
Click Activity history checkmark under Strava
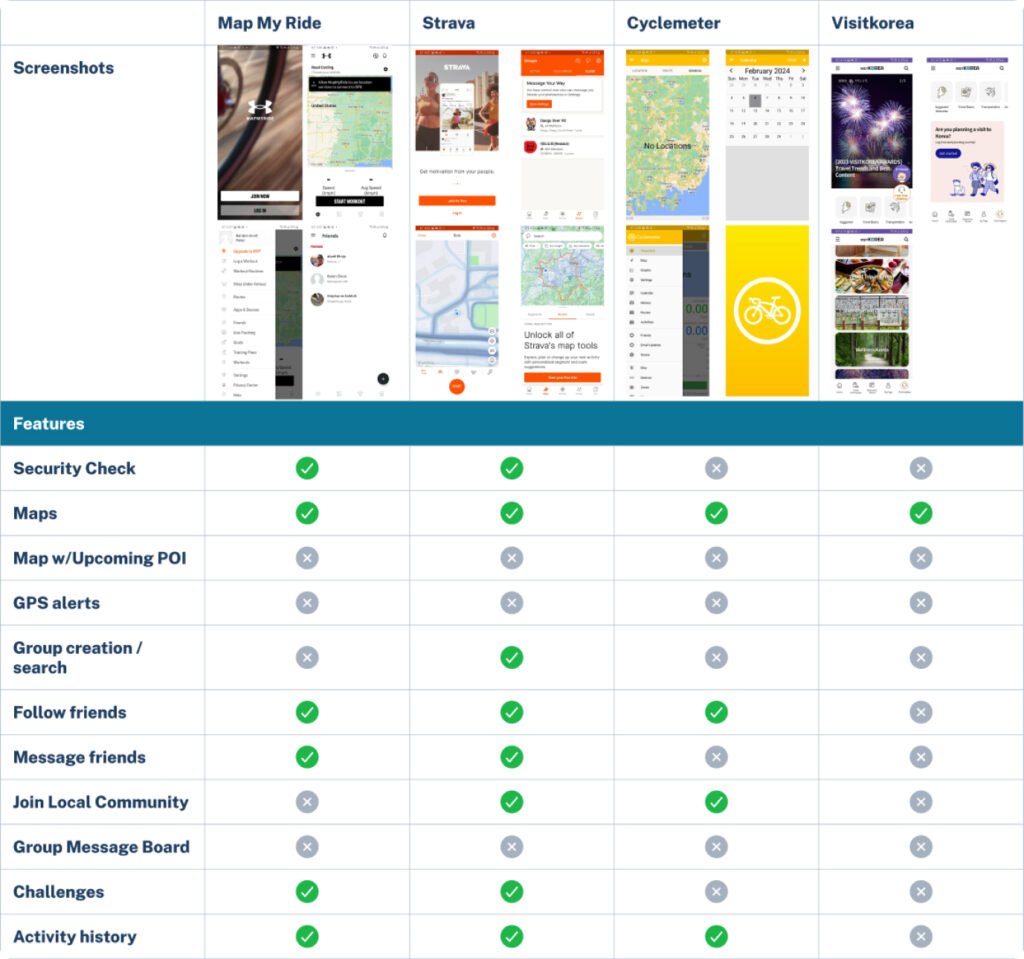pyautogui.click(x=511, y=936)
